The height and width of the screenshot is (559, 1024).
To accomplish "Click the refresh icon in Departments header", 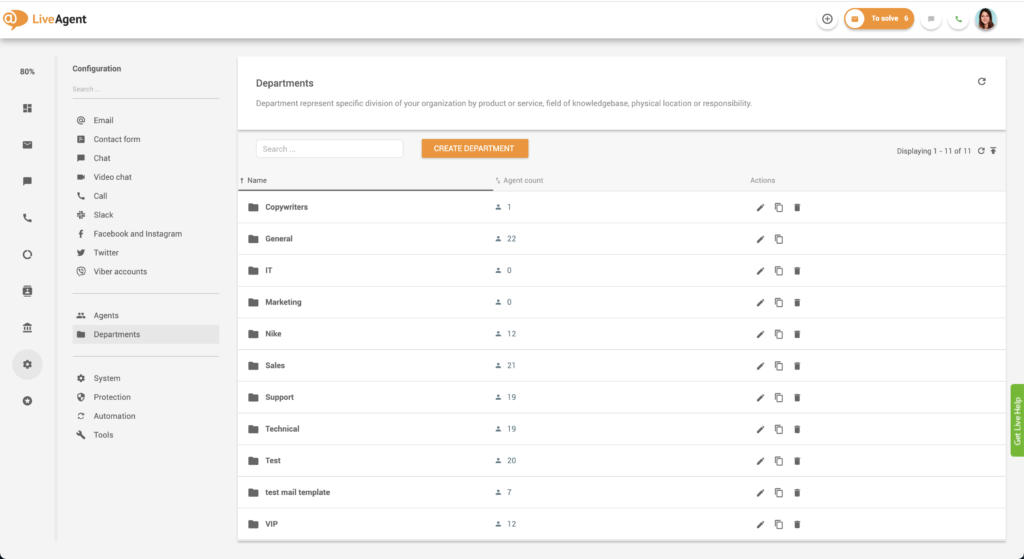I will 981,82.
